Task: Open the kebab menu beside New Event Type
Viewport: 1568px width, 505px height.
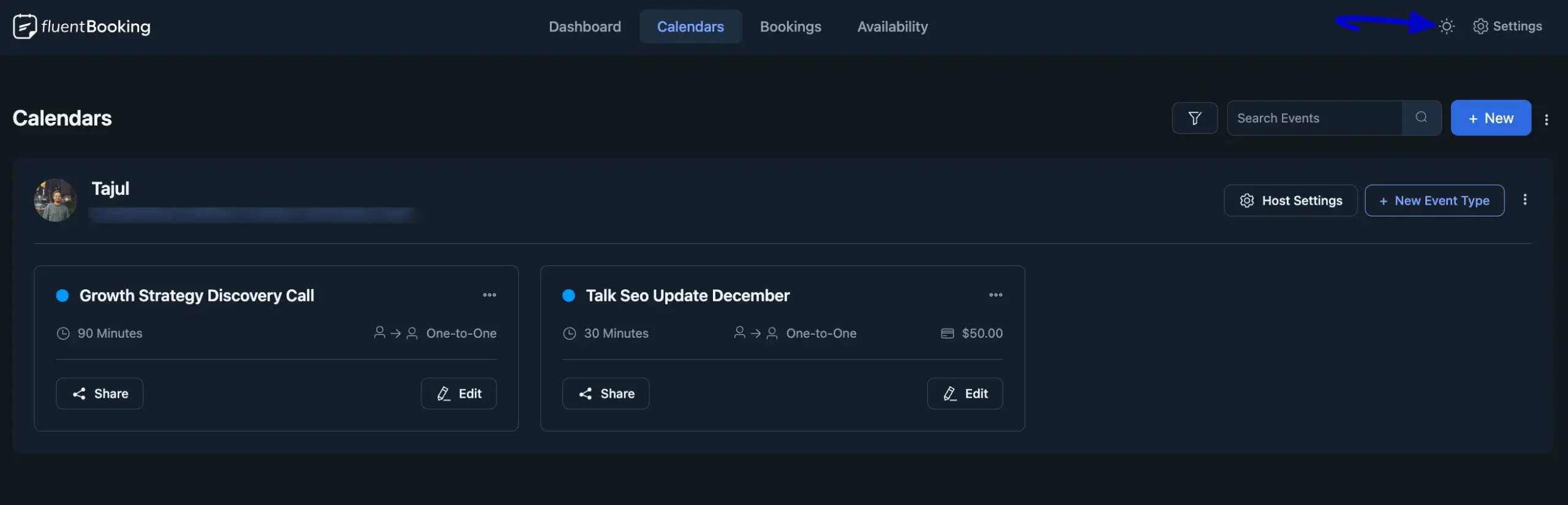Action: point(1525,200)
